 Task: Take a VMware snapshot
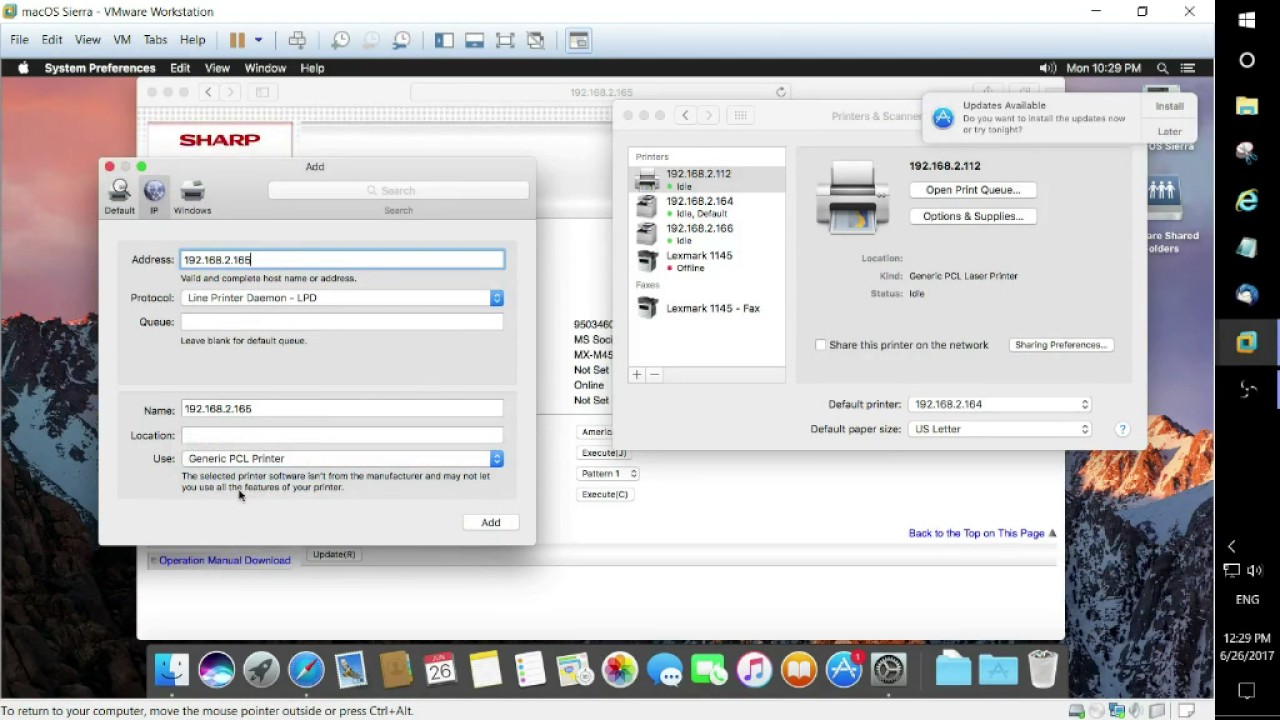[x=340, y=40]
